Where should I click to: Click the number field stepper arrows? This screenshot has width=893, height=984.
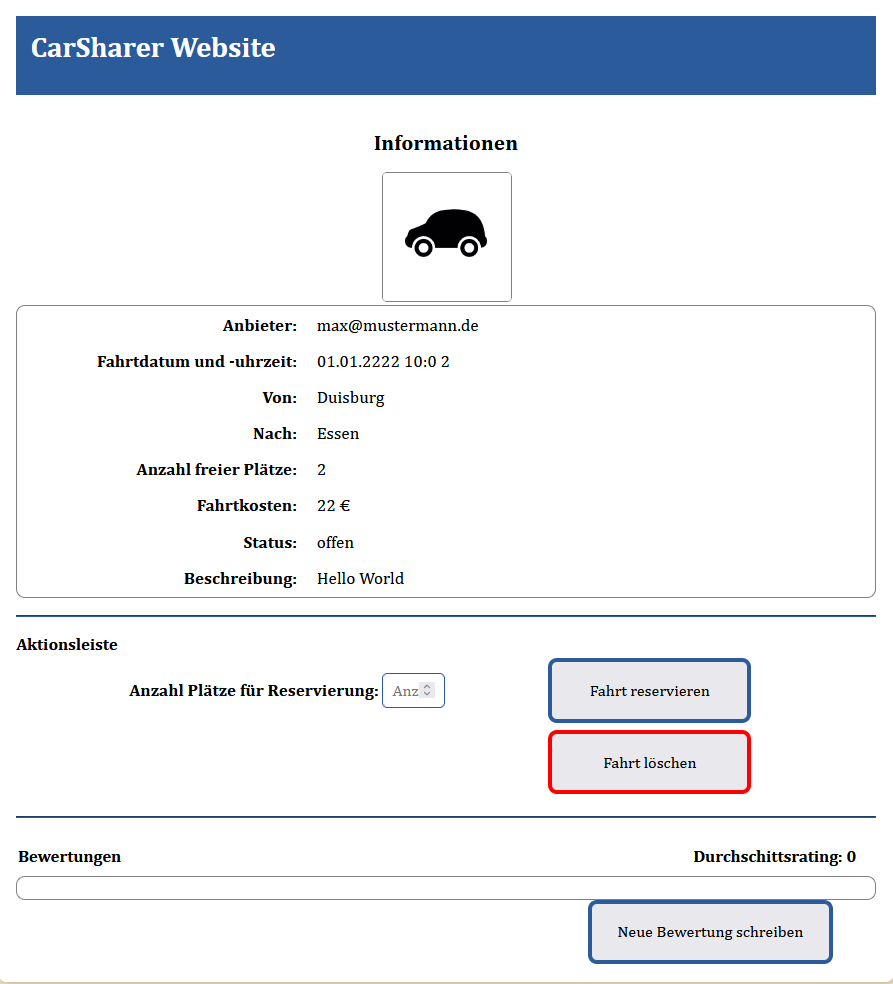click(x=427, y=690)
